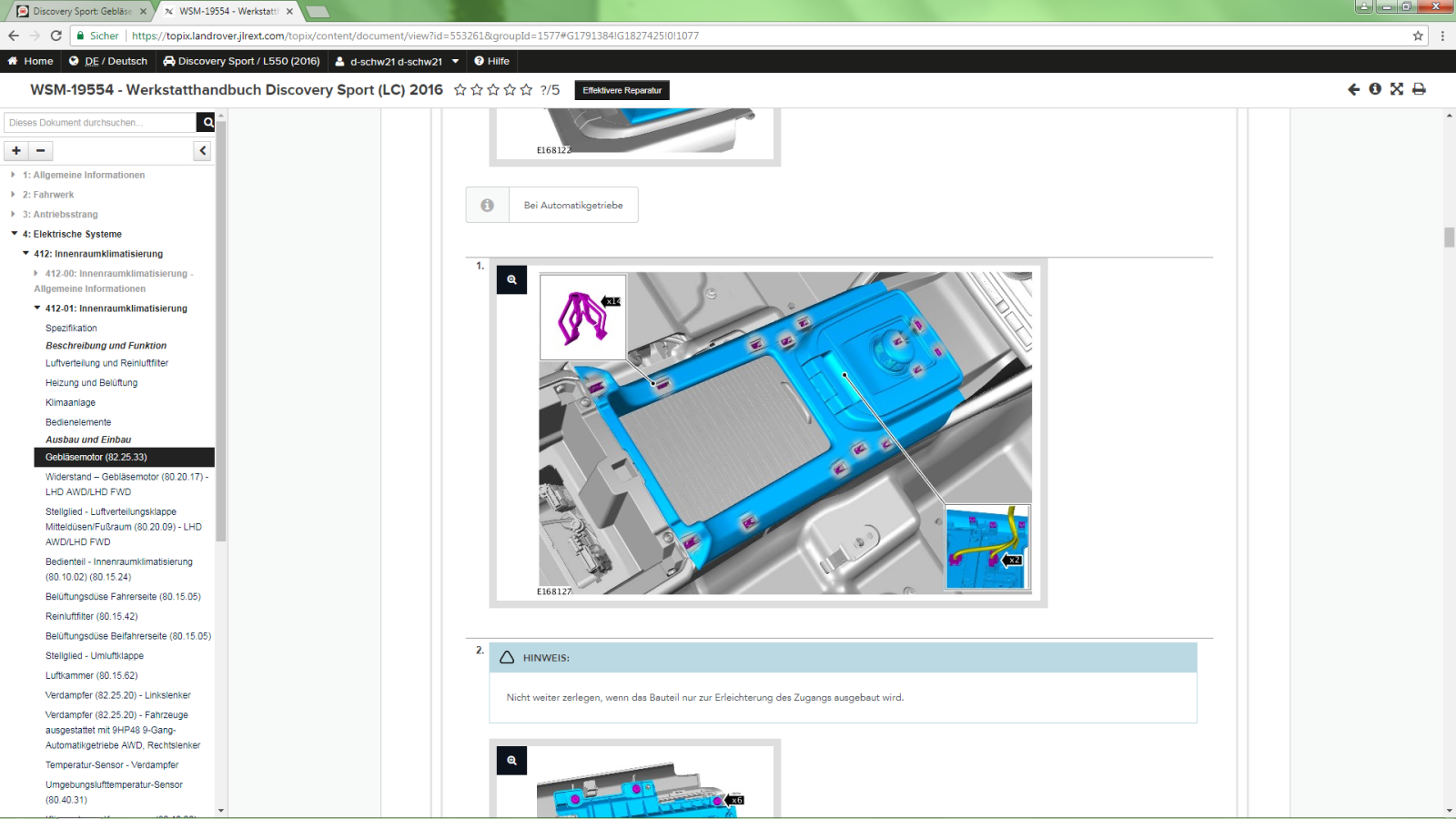The width and height of the screenshot is (1456, 819).
Task: Expand all tree nodes with plus button
Action: coord(16,151)
